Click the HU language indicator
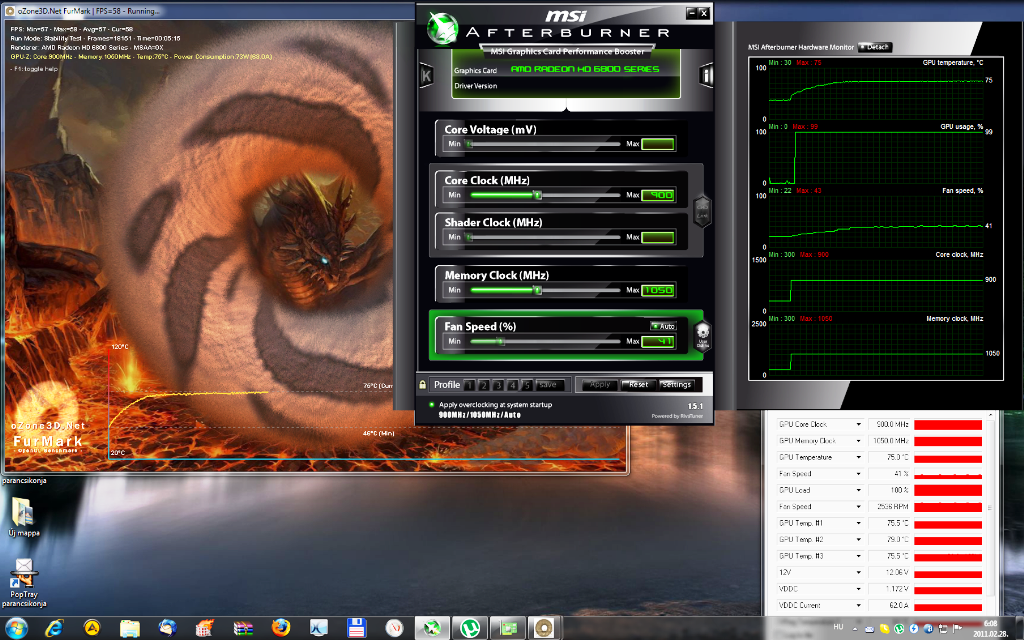This screenshot has height=640, width=1024. point(839,627)
